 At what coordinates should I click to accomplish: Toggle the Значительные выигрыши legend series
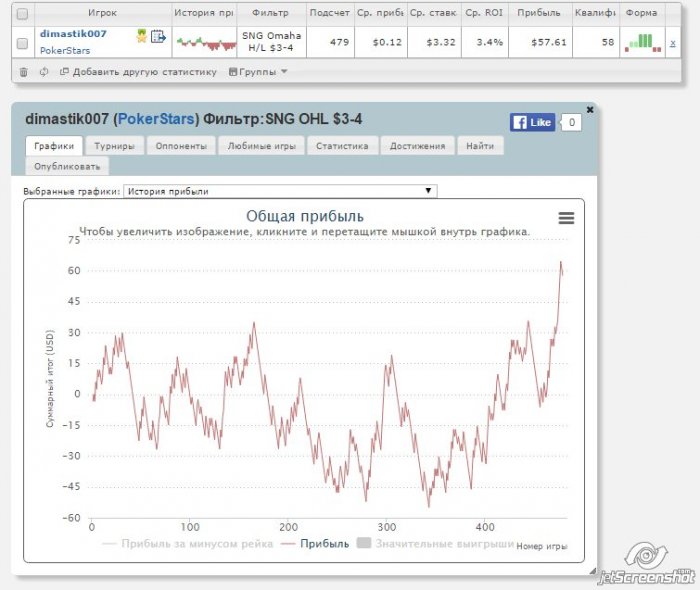pyautogui.click(x=436, y=544)
